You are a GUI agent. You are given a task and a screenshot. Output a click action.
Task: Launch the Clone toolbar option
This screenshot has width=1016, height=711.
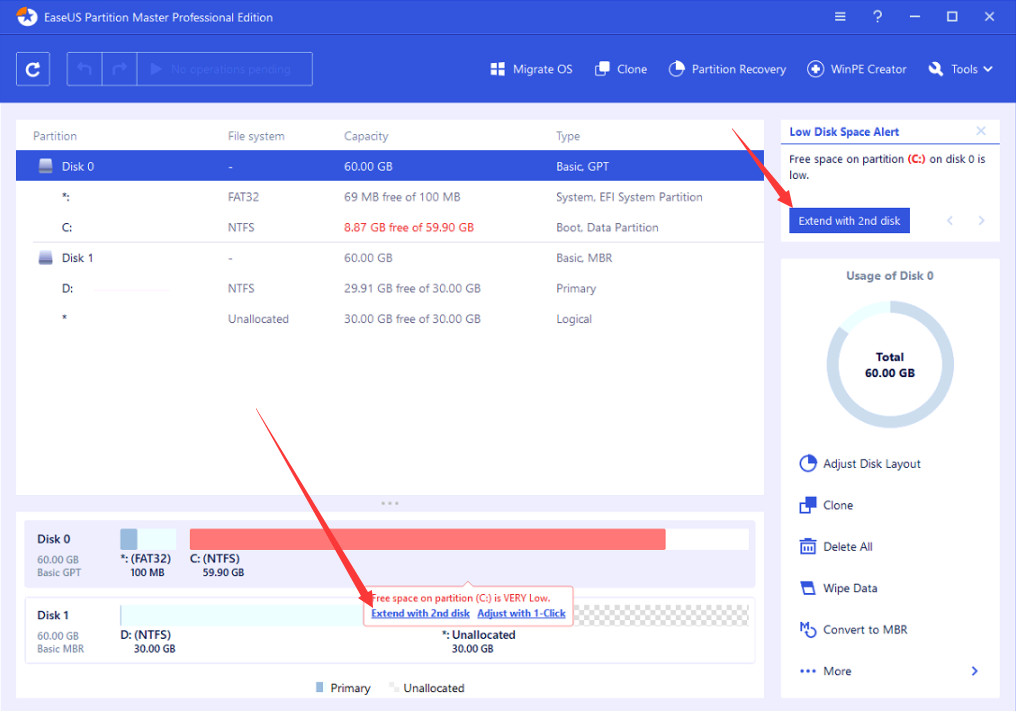click(x=621, y=69)
